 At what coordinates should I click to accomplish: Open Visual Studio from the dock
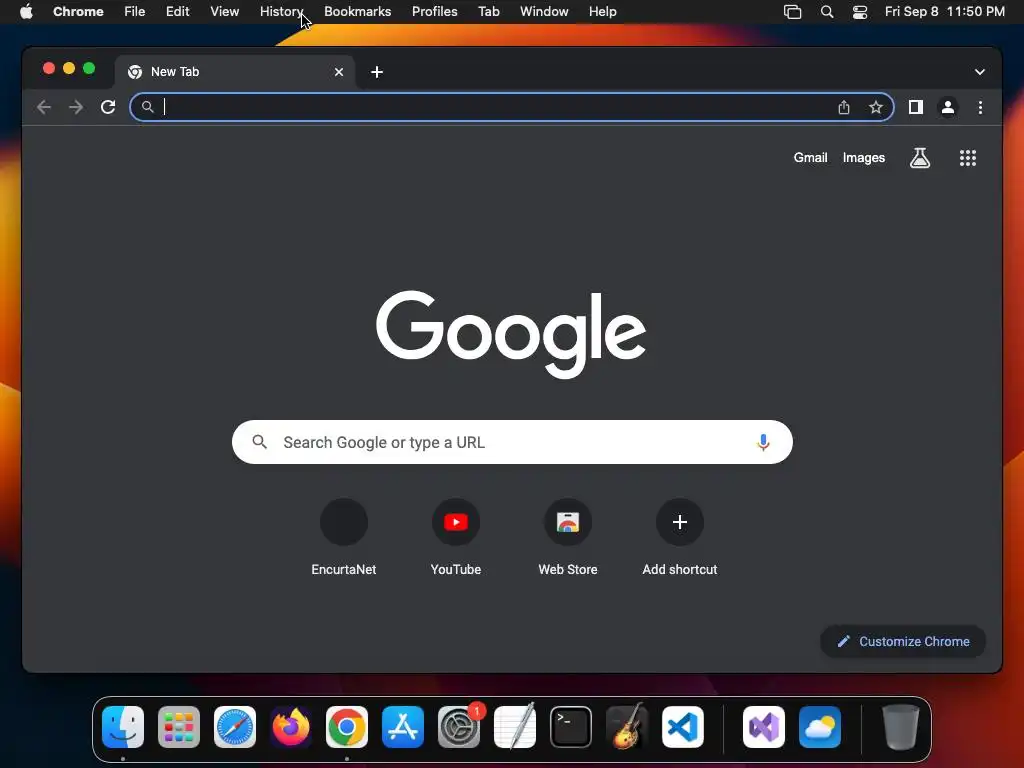tap(763, 727)
